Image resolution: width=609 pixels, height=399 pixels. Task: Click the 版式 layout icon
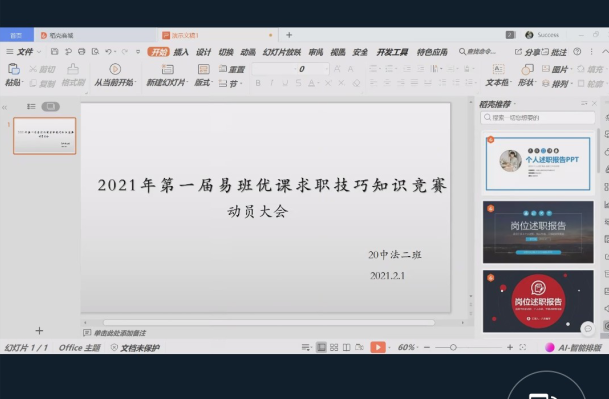204,69
